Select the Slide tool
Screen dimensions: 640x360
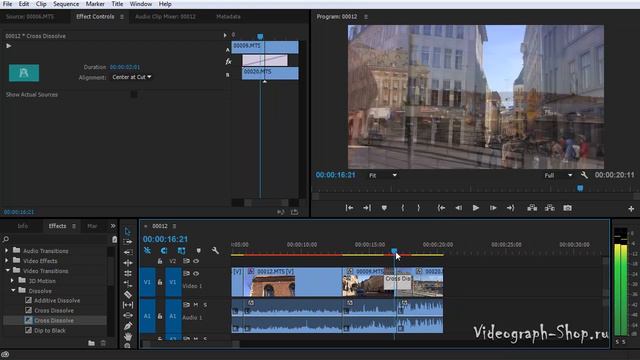point(127,315)
